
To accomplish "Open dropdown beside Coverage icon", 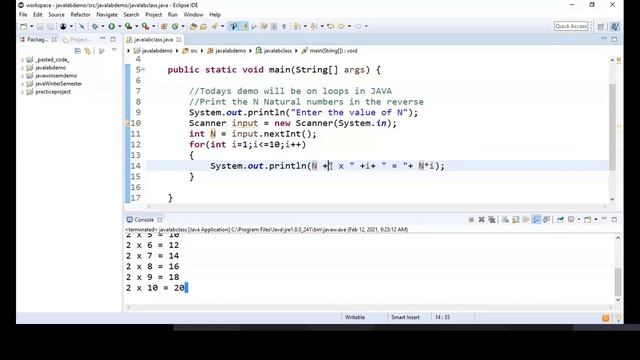I will pyautogui.click(x=136, y=27).
